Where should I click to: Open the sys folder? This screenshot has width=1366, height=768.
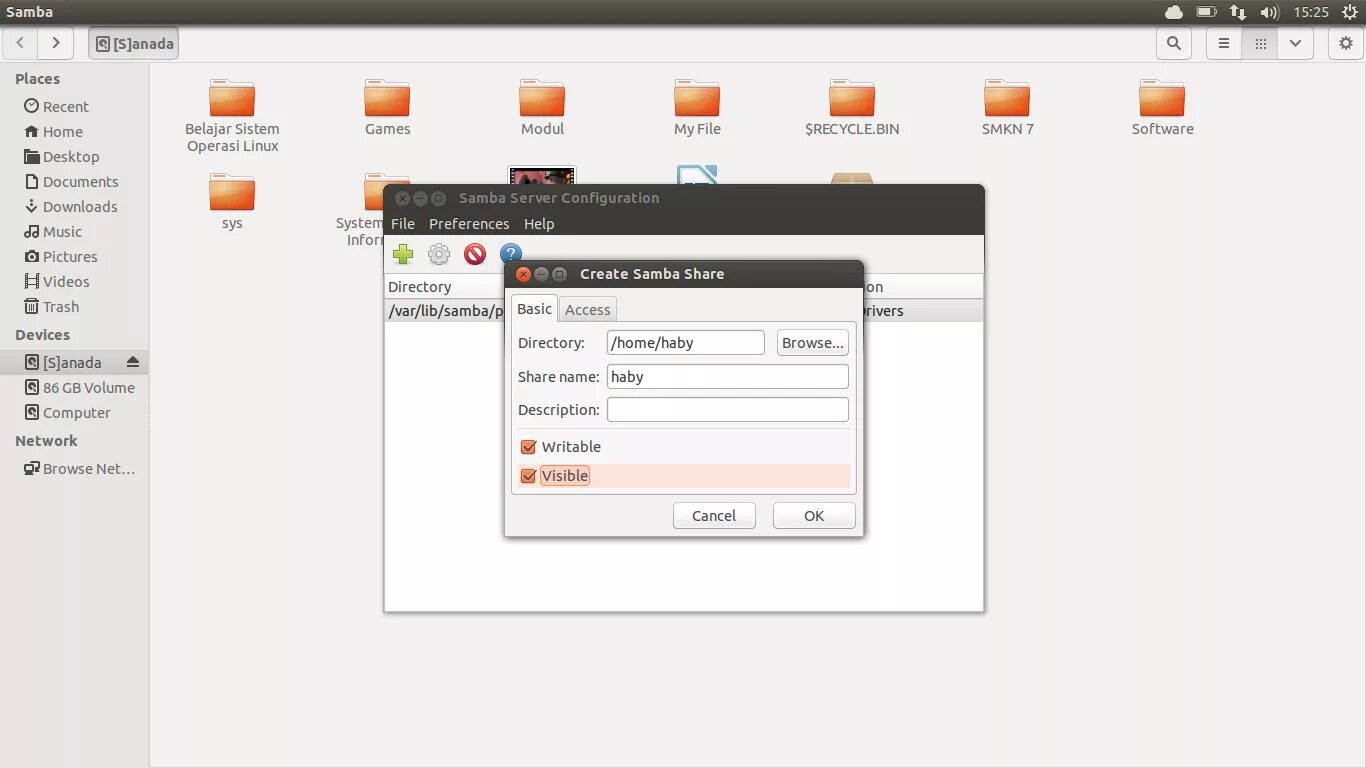tap(232, 202)
